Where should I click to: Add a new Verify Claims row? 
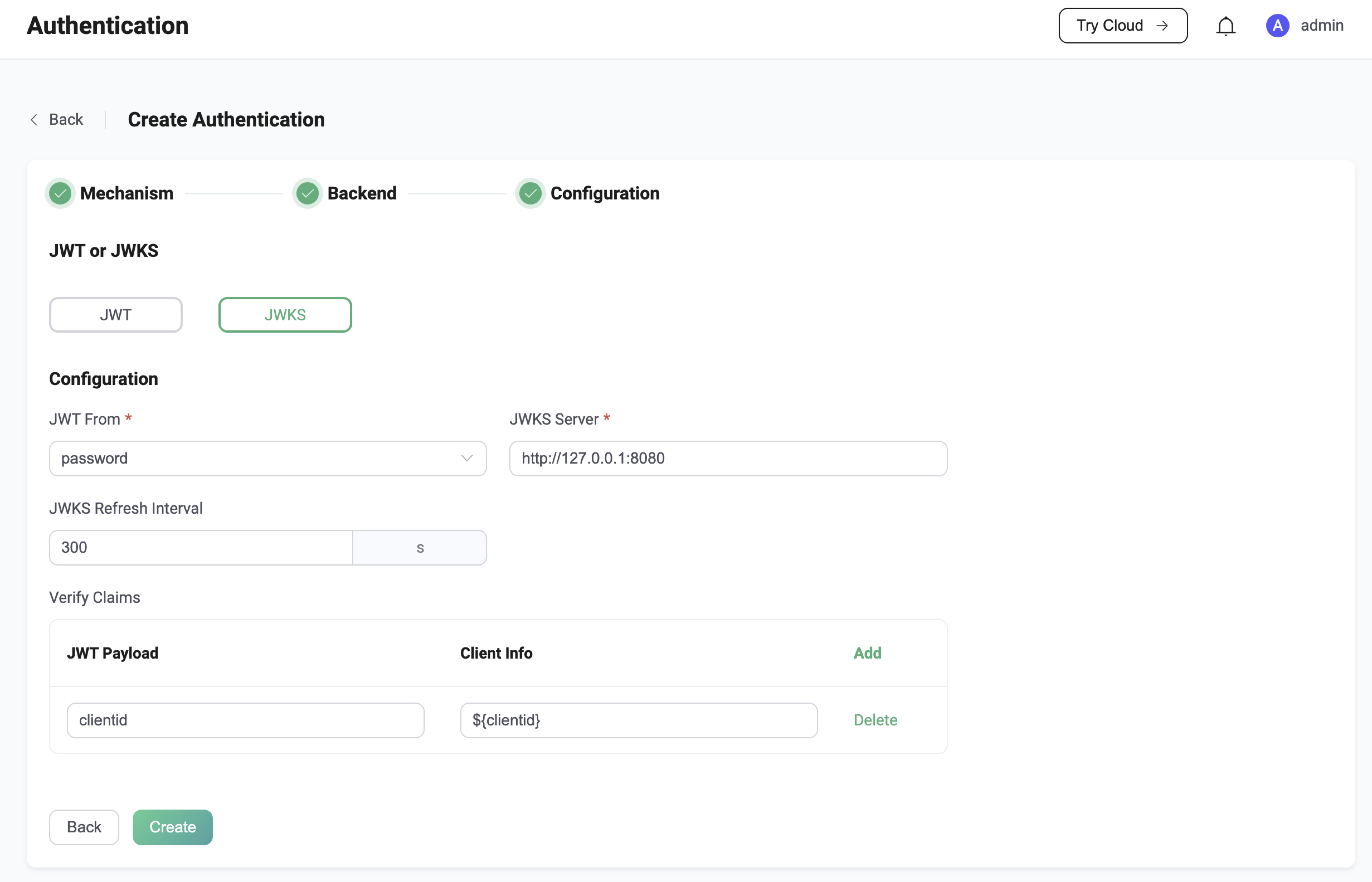point(867,653)
